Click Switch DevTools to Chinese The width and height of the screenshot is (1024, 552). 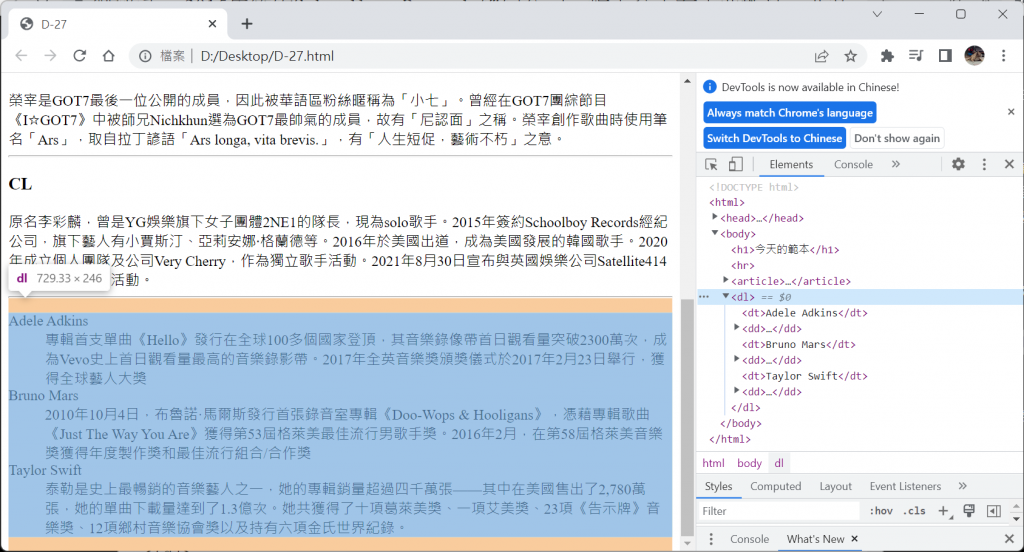tap(775, 138)
